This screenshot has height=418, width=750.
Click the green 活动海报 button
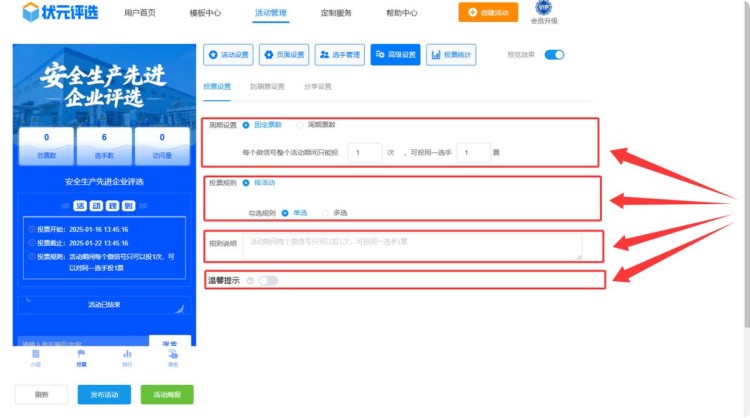point(167,394)
